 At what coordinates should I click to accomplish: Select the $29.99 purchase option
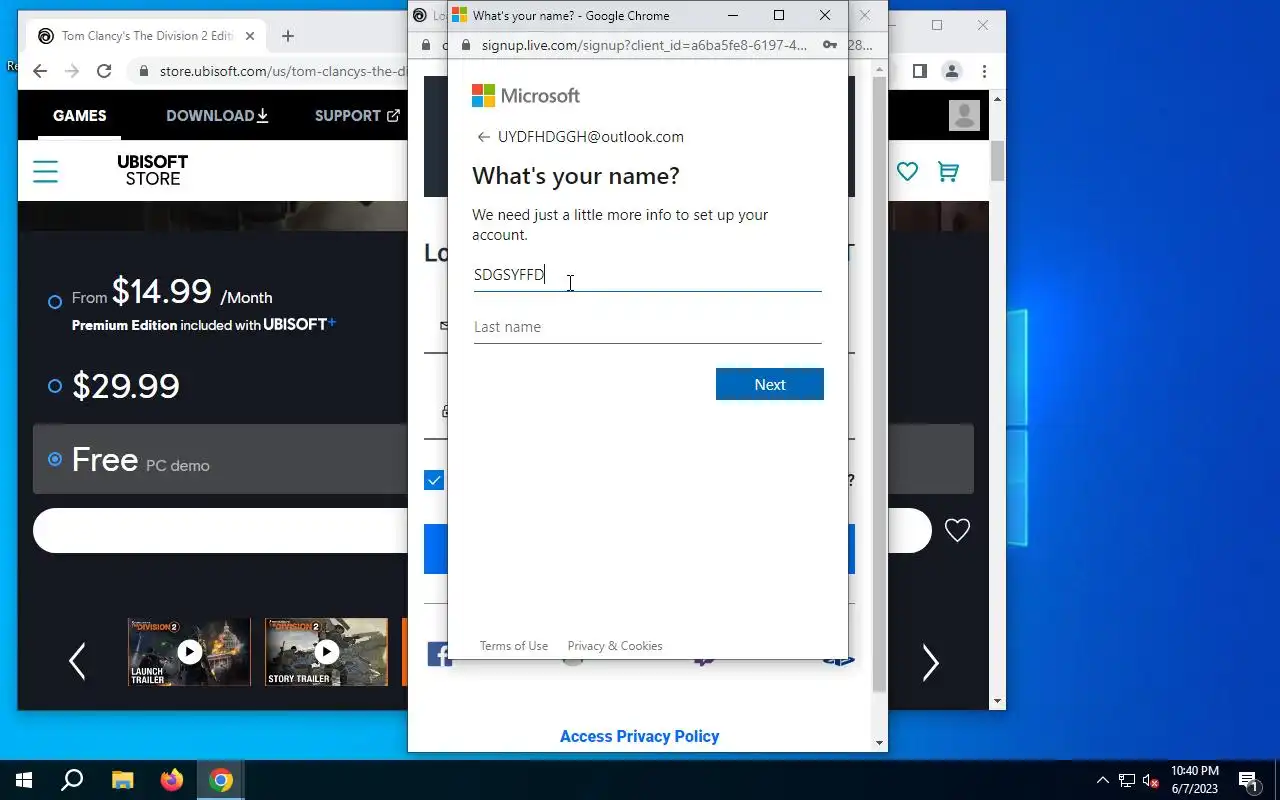(x=55, y=386)
